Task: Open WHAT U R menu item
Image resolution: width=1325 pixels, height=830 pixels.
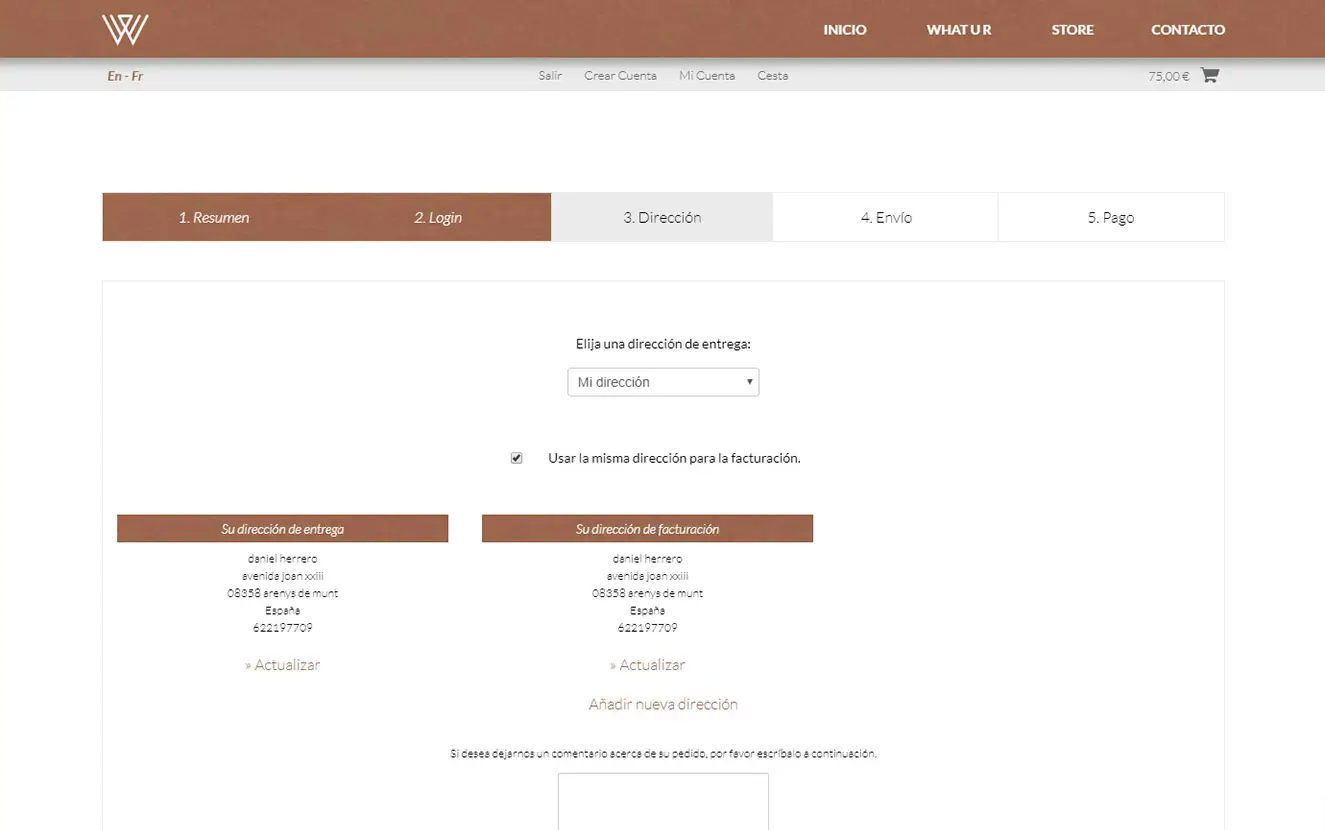Action: coord(958,30)
